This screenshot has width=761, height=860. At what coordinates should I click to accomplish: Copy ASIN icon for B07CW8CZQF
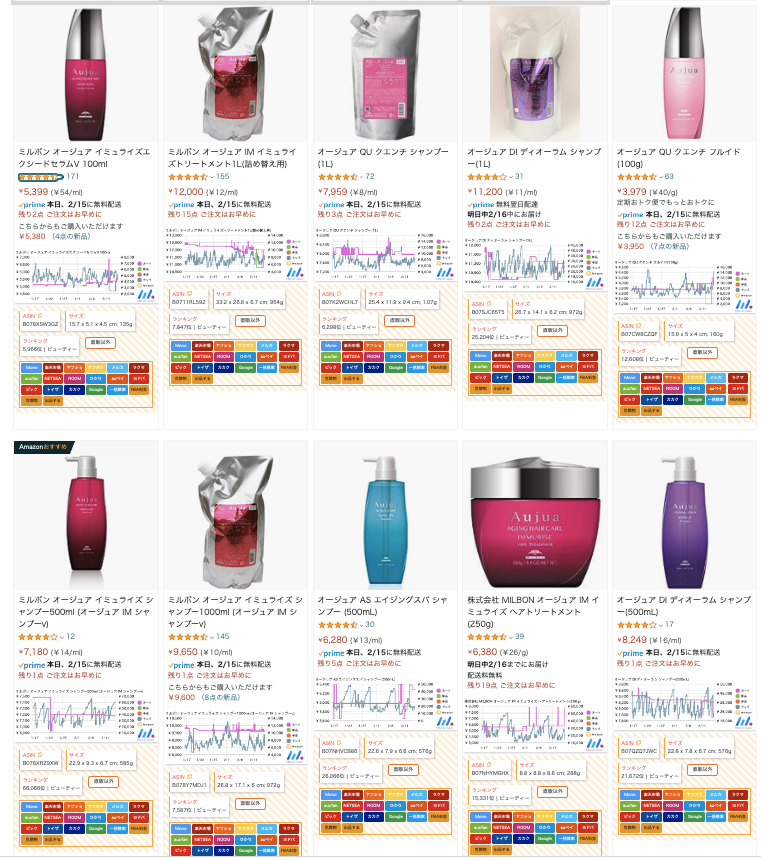[639, 326]
